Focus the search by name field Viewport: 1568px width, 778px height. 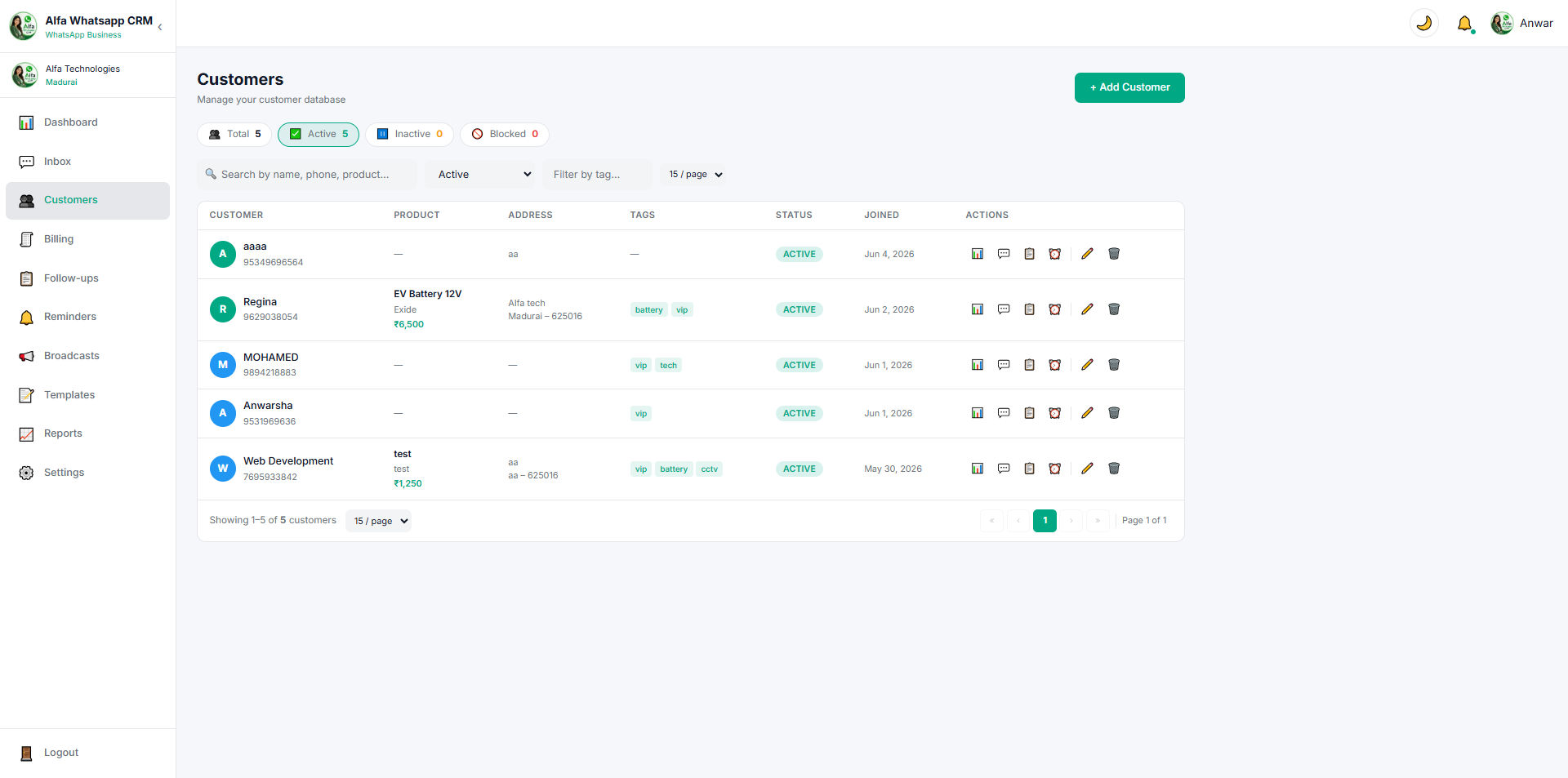pyautogui.click(x=307, y=175)
